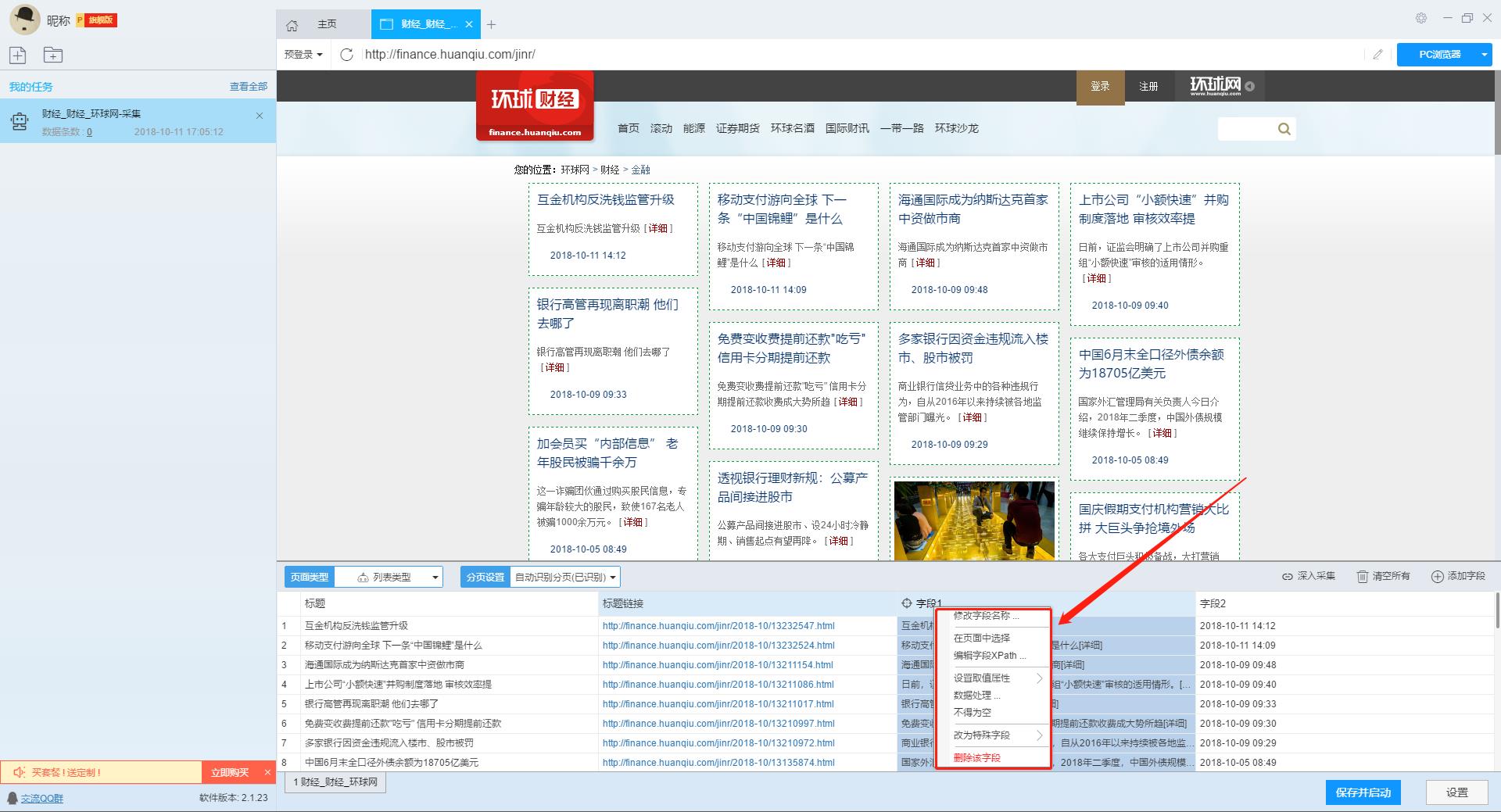Image resolution: width=1501 pixels, height=812 pixels.
Task: Click the webpage search input box
Action: [1246, 129]
